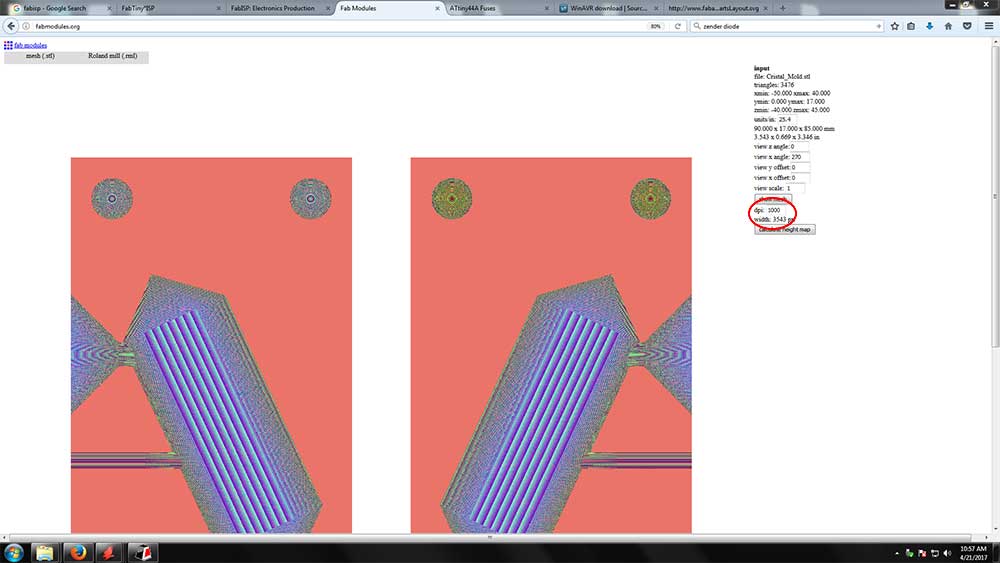Screen dimensions: 1000x563
Task: Follow the fab modules link
Action: point(31,45)
